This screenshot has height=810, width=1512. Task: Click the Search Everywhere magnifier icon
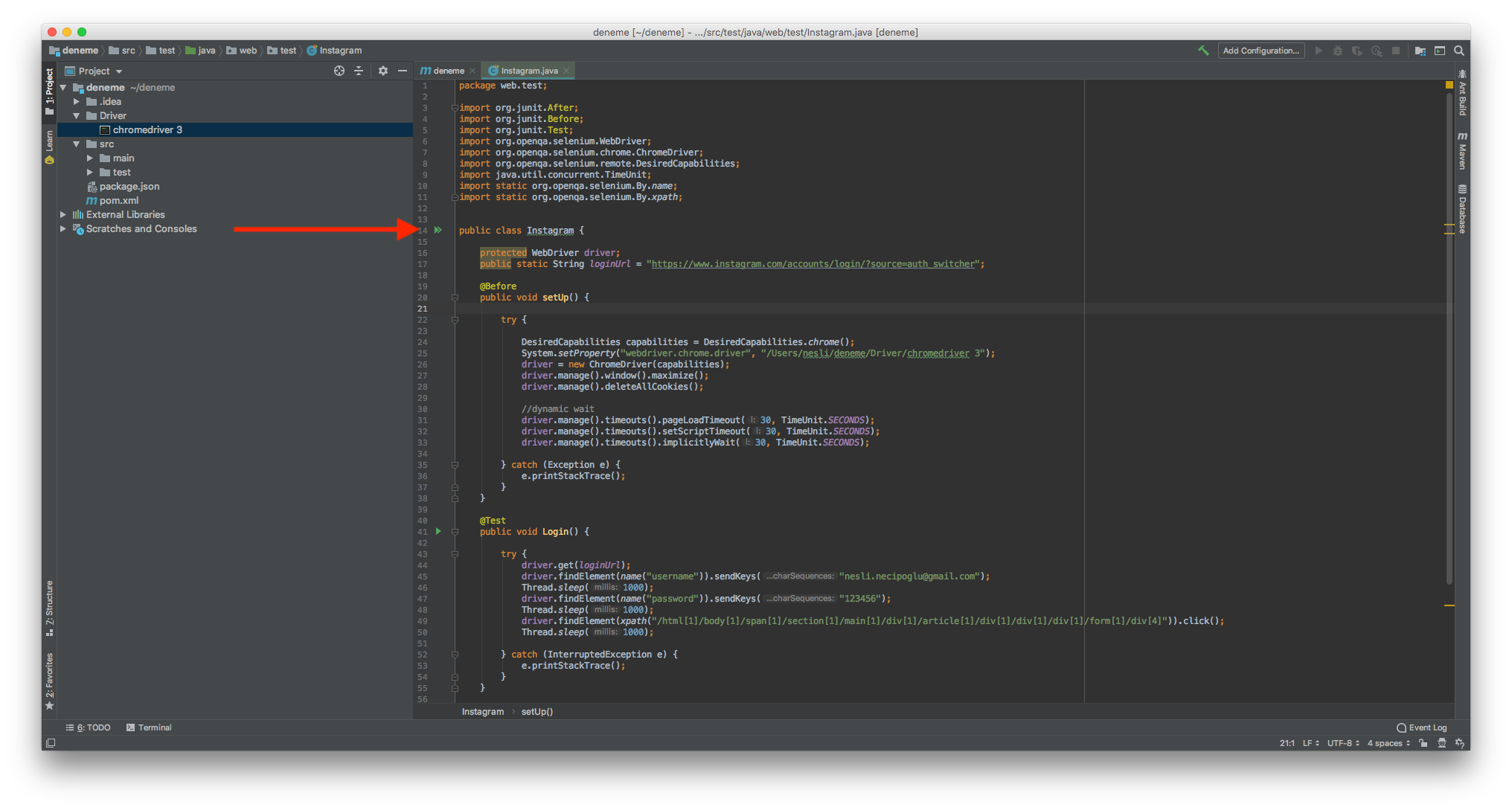(1459, 51)
